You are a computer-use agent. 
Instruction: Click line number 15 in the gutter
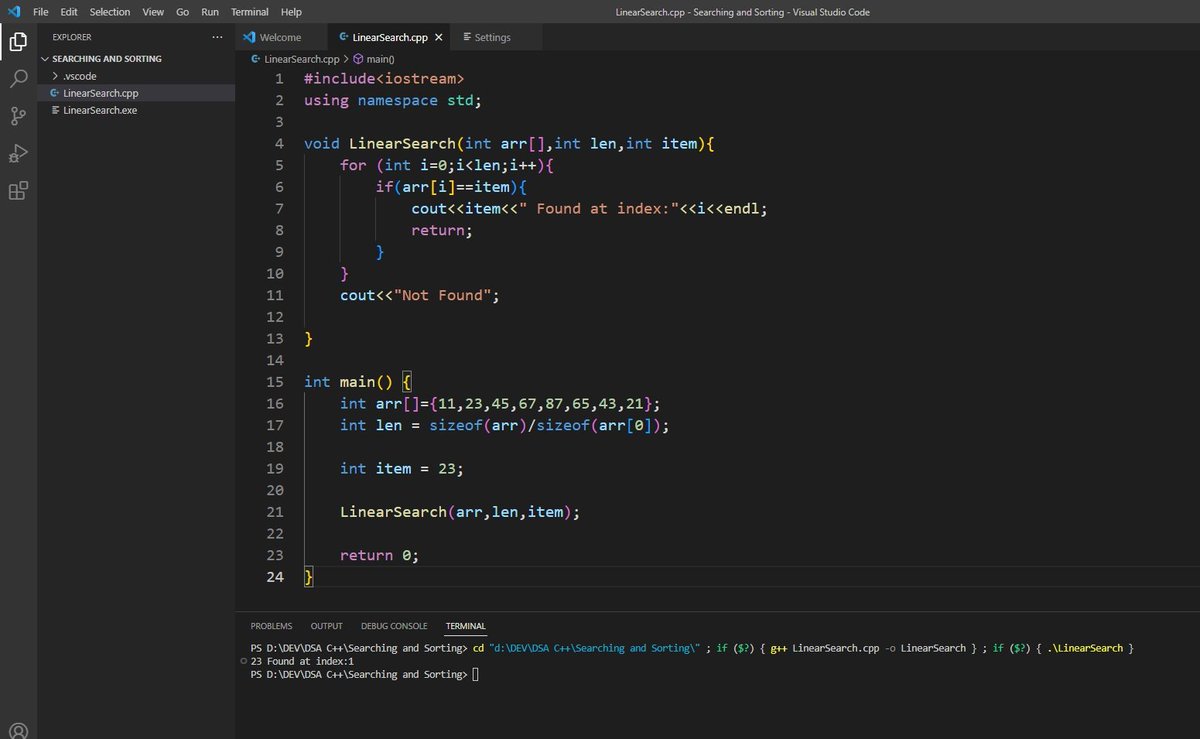275,382
